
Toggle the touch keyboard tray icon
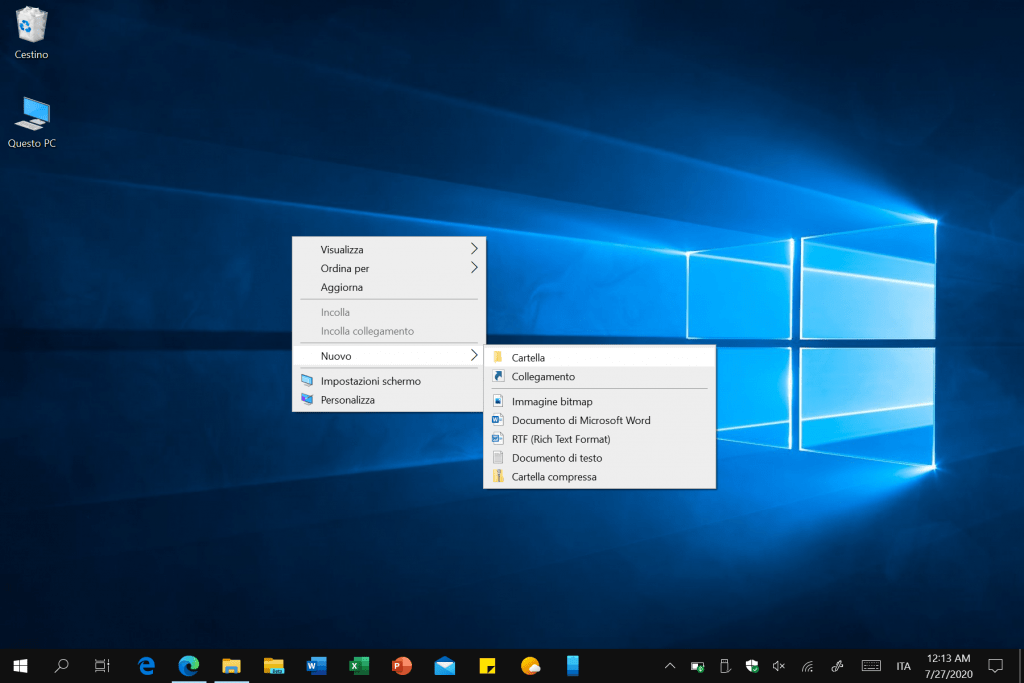[871, 665]
